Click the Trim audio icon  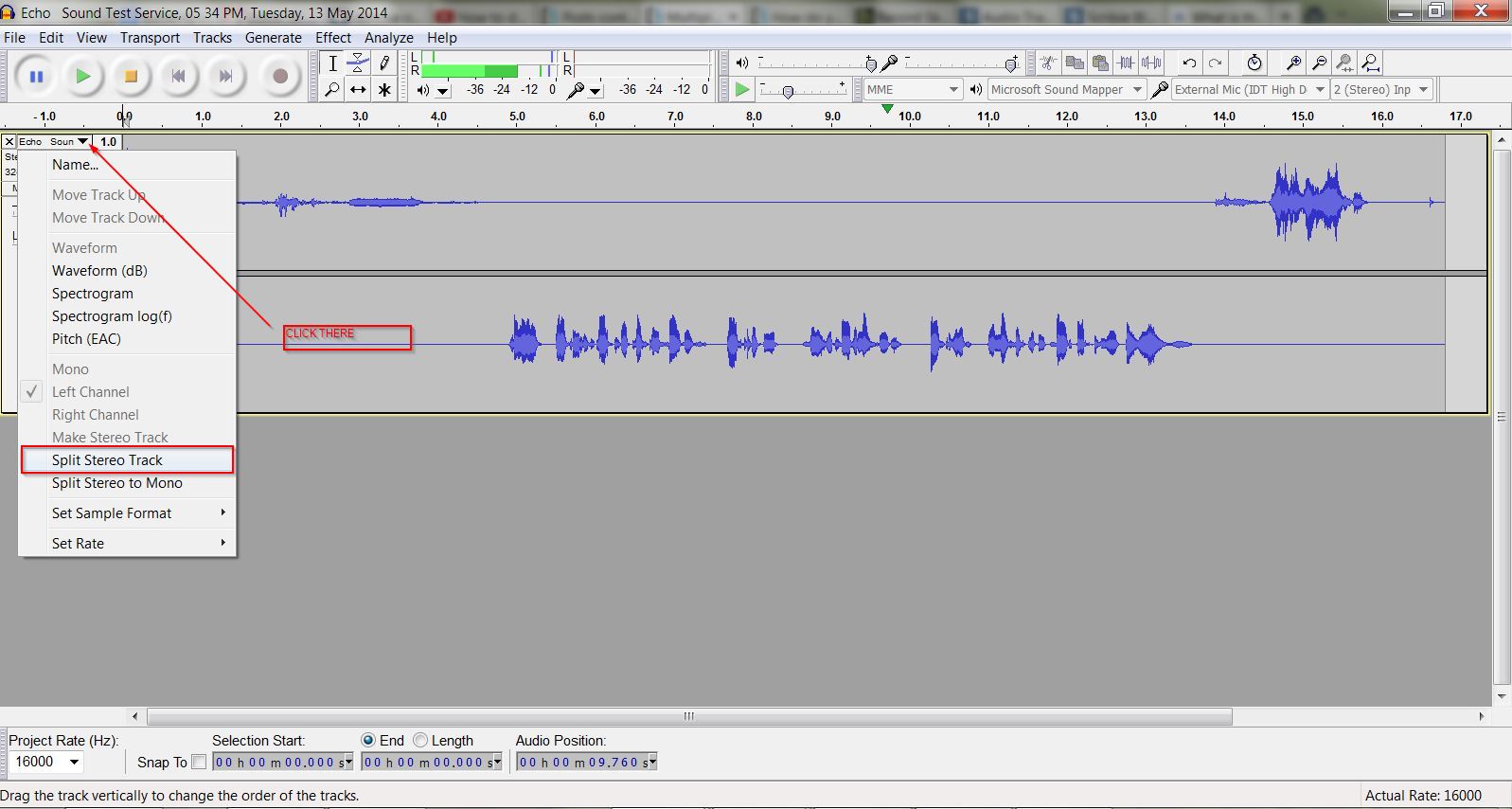[1125, 63]
